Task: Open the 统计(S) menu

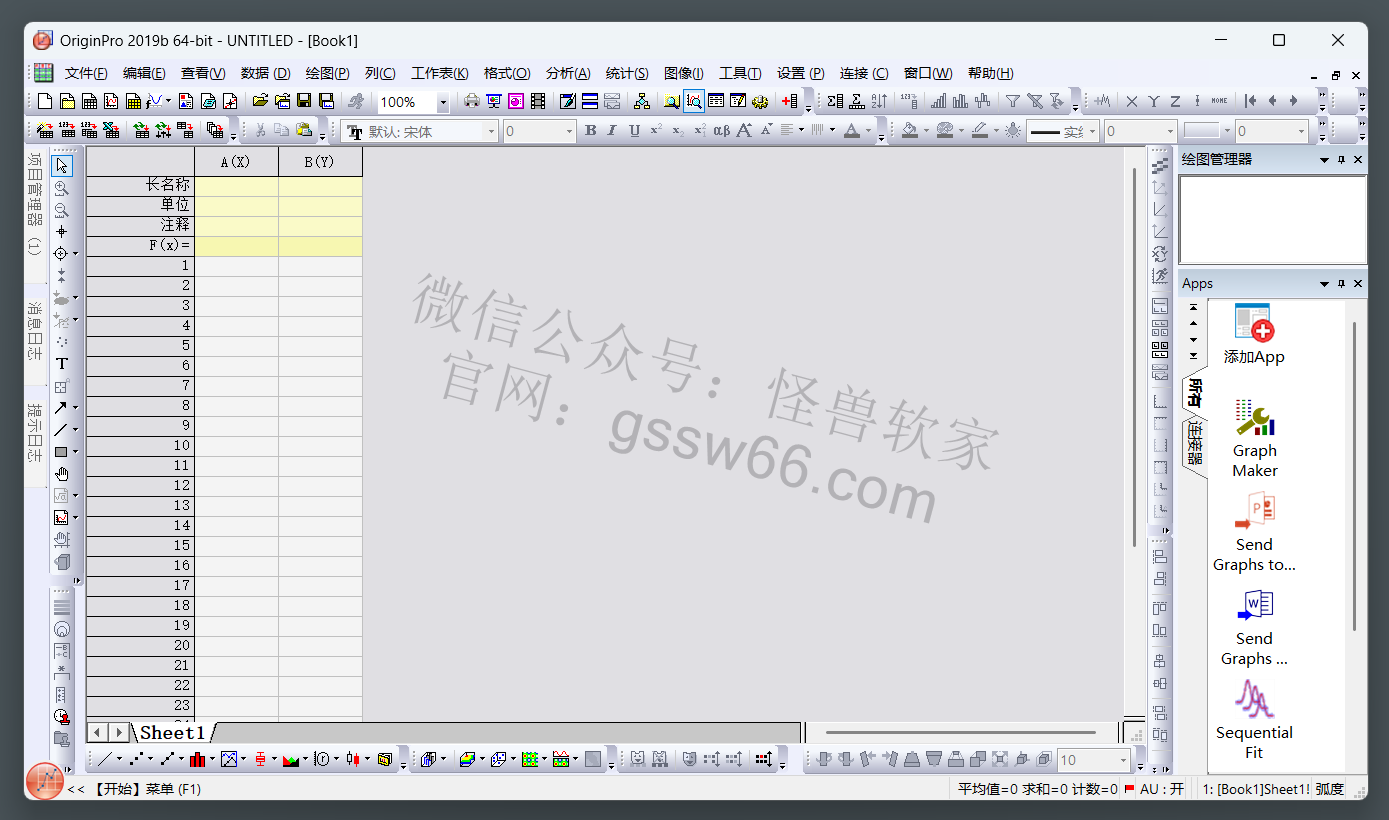Action: [627, 73]
